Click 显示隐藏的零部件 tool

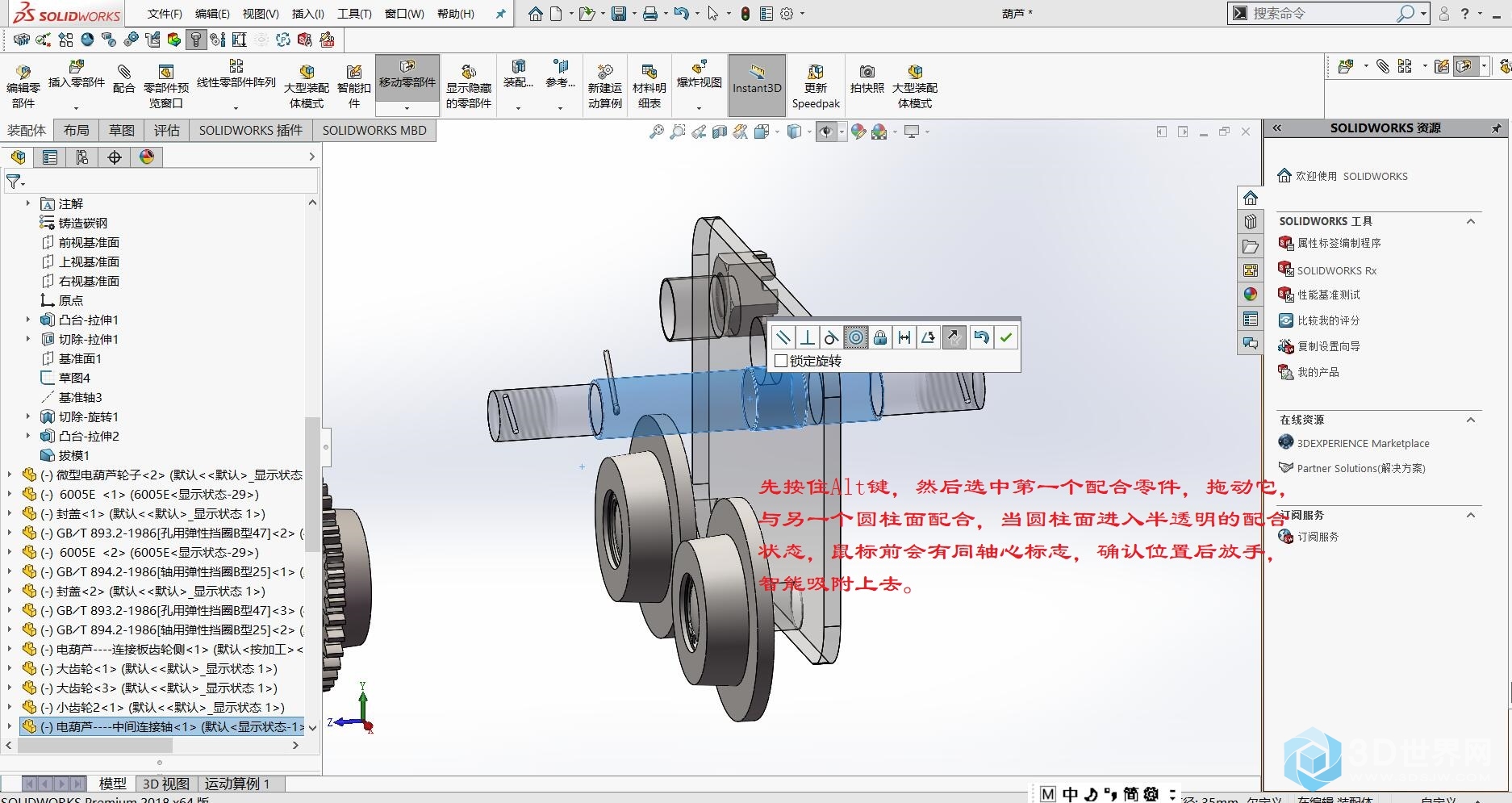469,86
